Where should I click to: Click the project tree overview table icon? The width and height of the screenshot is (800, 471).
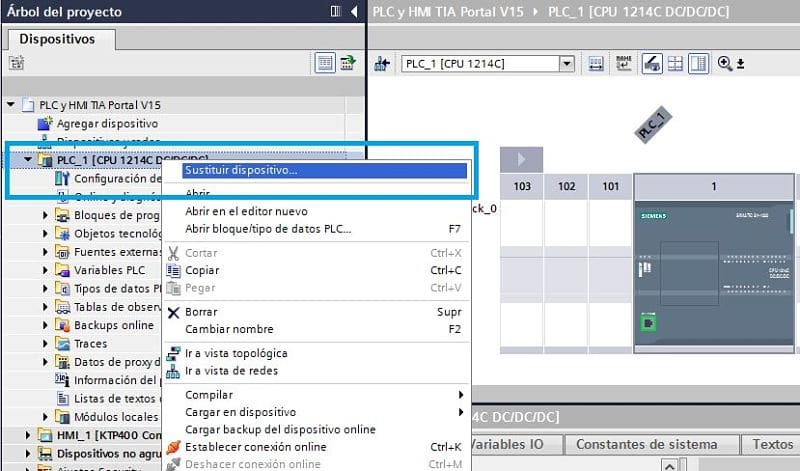point(324,63)
